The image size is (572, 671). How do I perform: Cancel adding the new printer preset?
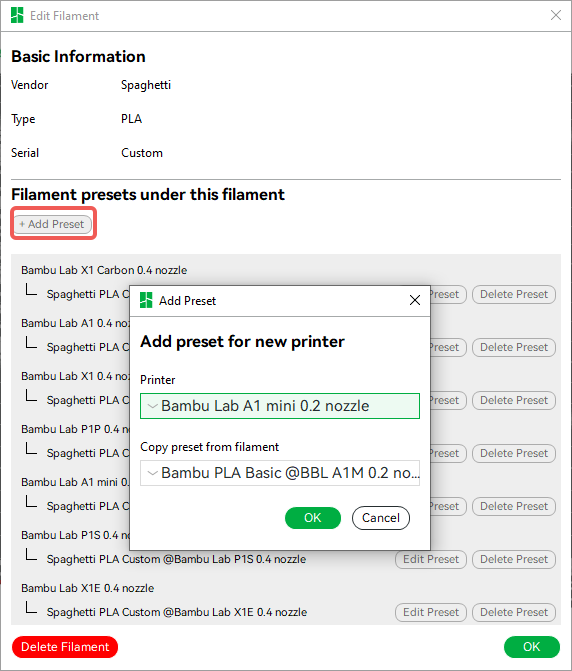coord(381,518)
